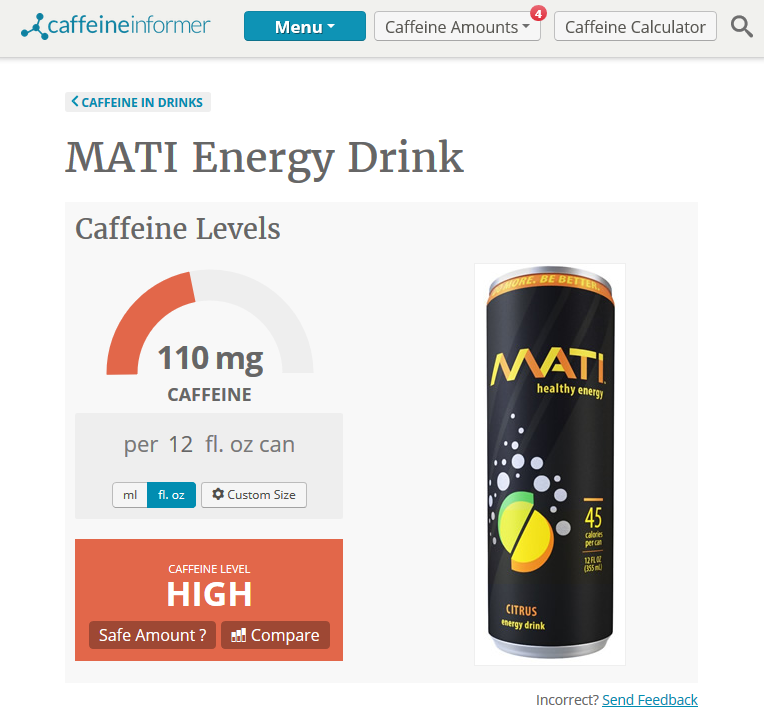
Task: Switch units to ml
Action: 130,495
